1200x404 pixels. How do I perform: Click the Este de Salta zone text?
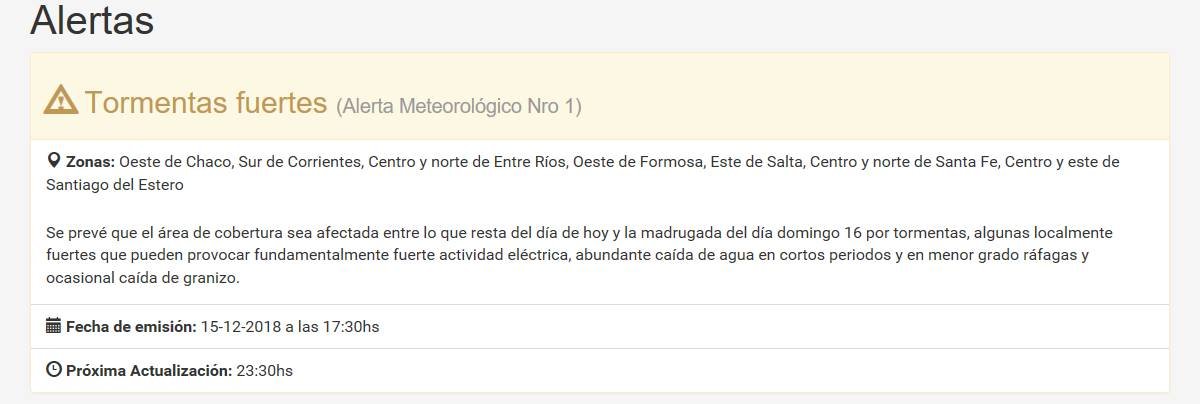[x=755, y=162]
